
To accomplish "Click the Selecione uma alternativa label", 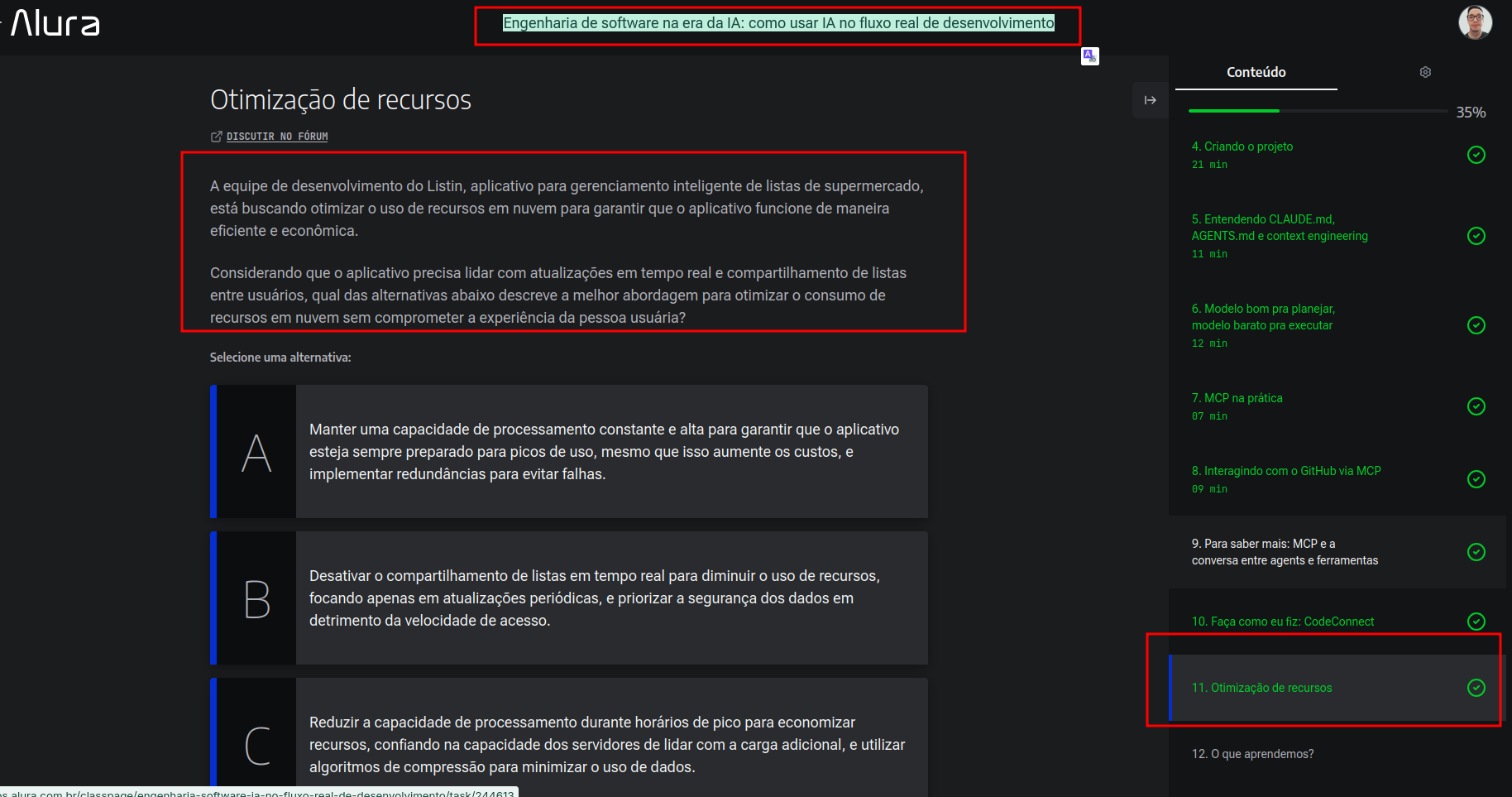I will 280,358.
